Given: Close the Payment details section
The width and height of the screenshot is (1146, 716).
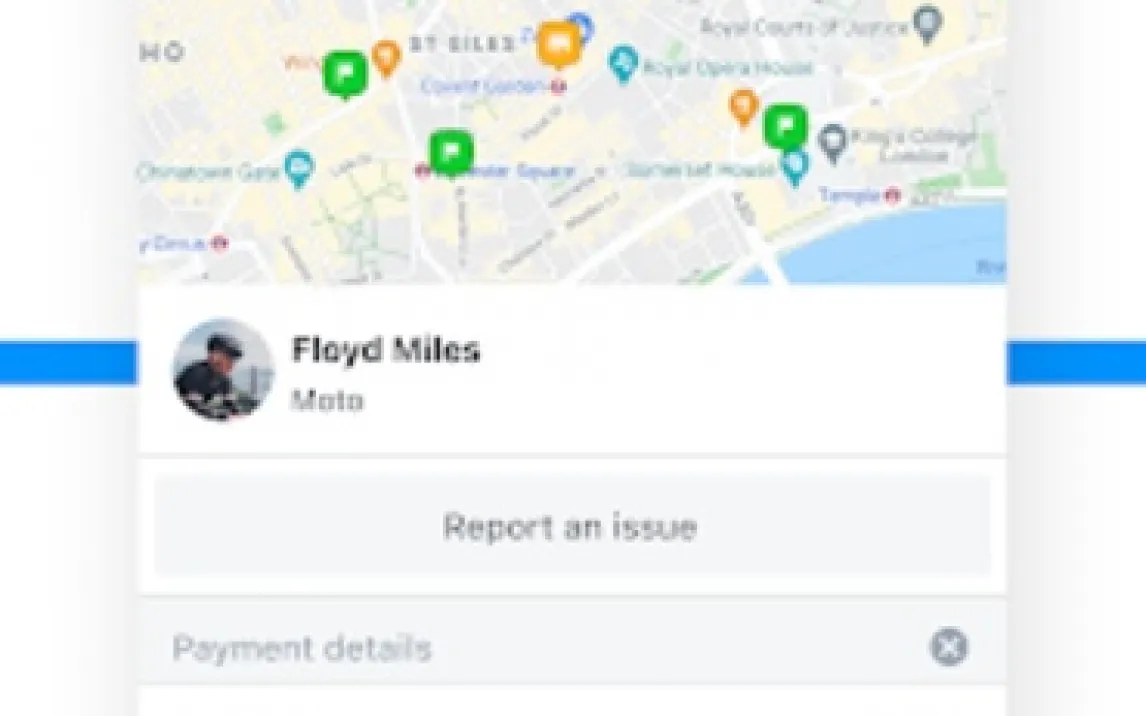Looking at the screenshot, I should coord(949,647).
